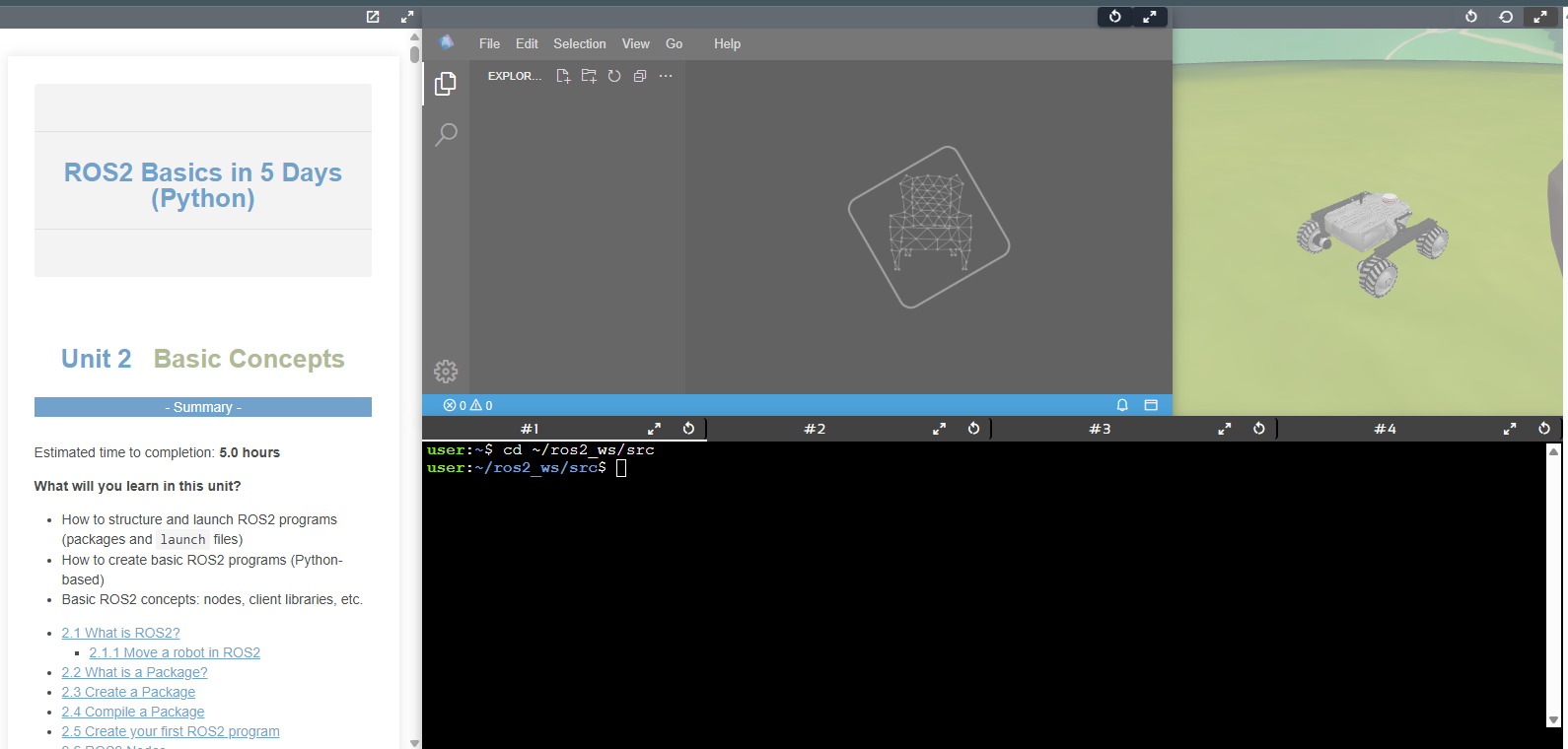Collapse all folders in Explorer
Screen dimensions: 1568x749
(x=640, y=76)
